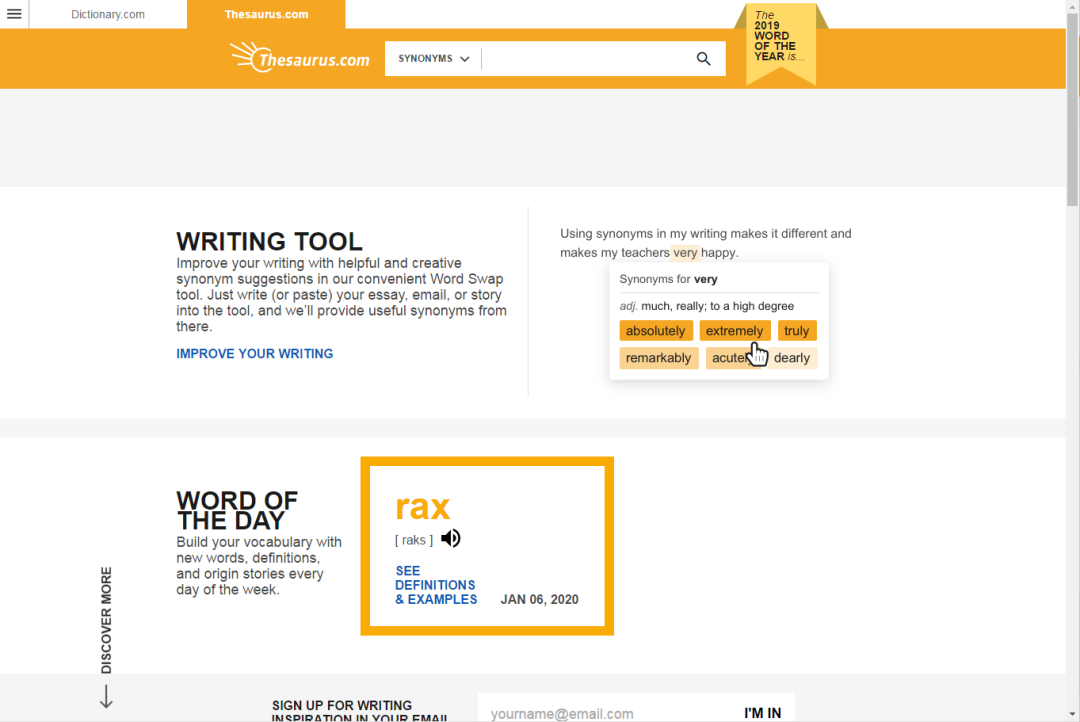Viewport: 1080px width, 722px height.
Task: Choose the synonym remarkably
Action: [658, 358]
